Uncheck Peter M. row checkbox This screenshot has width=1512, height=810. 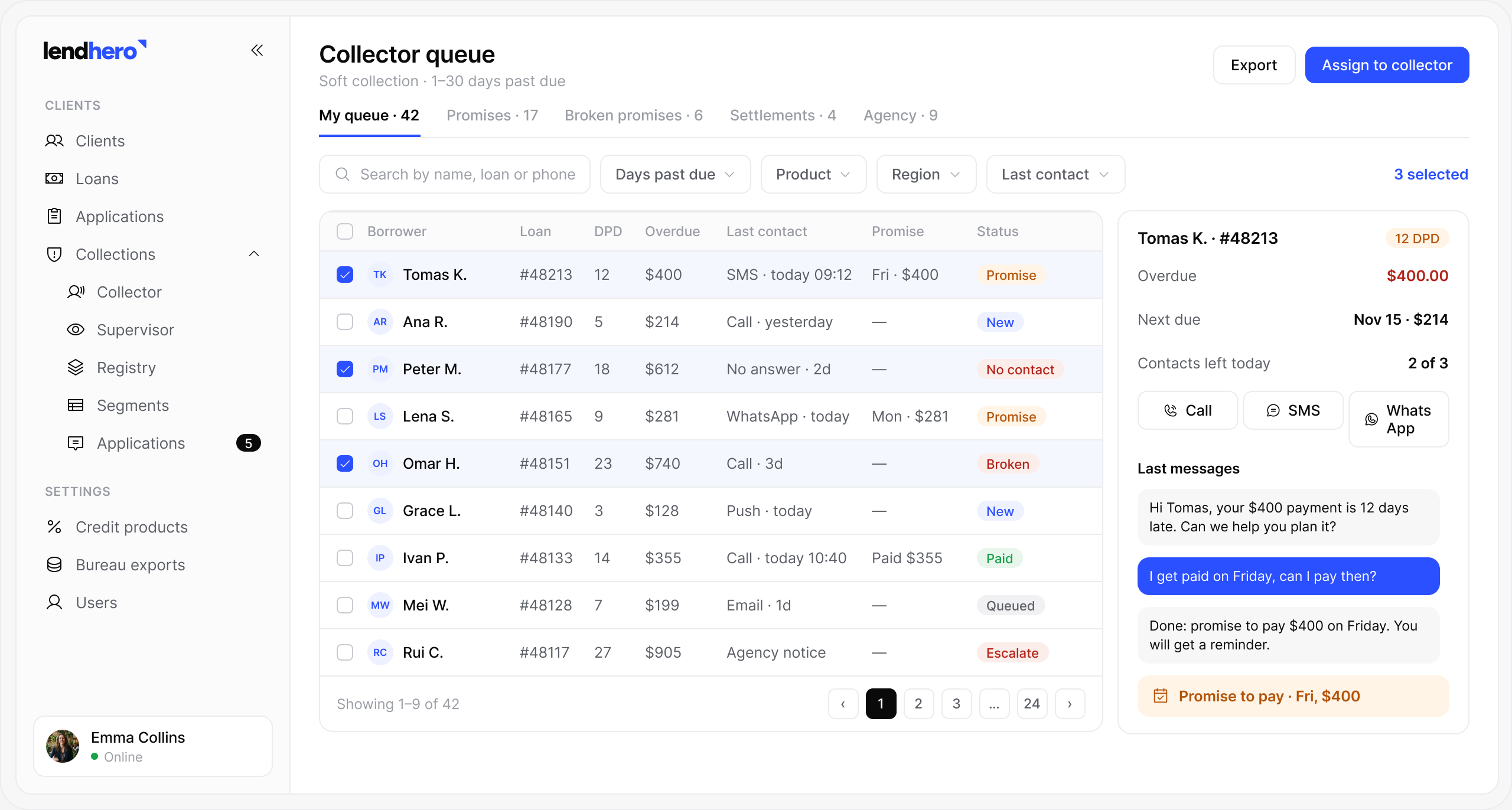tap(345, 369)
